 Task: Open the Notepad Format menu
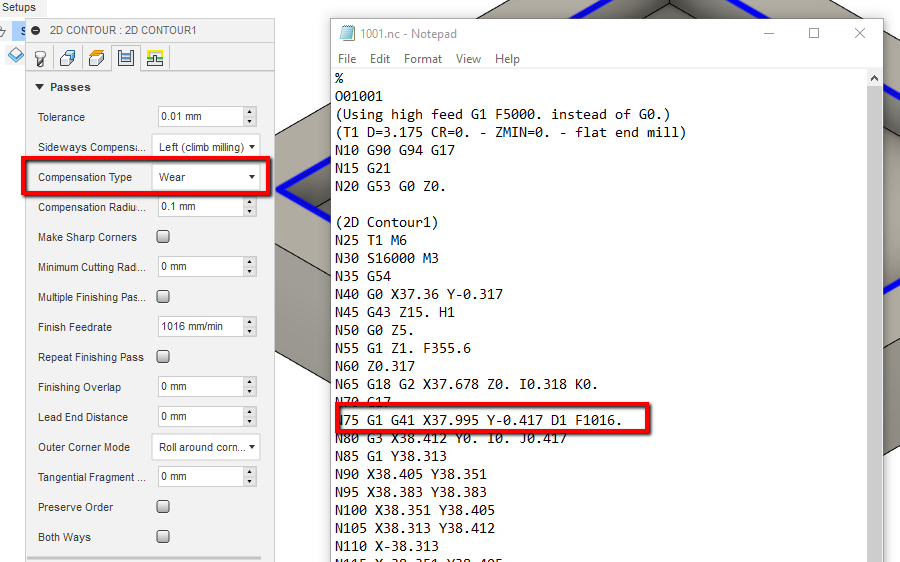click(423, 59)
